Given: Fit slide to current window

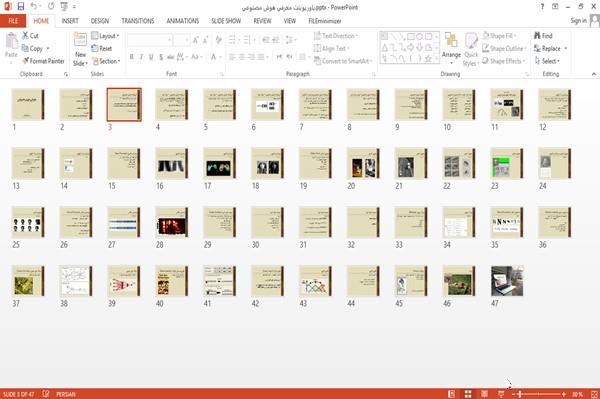Looking at the screenshot, I should (594, 394).
